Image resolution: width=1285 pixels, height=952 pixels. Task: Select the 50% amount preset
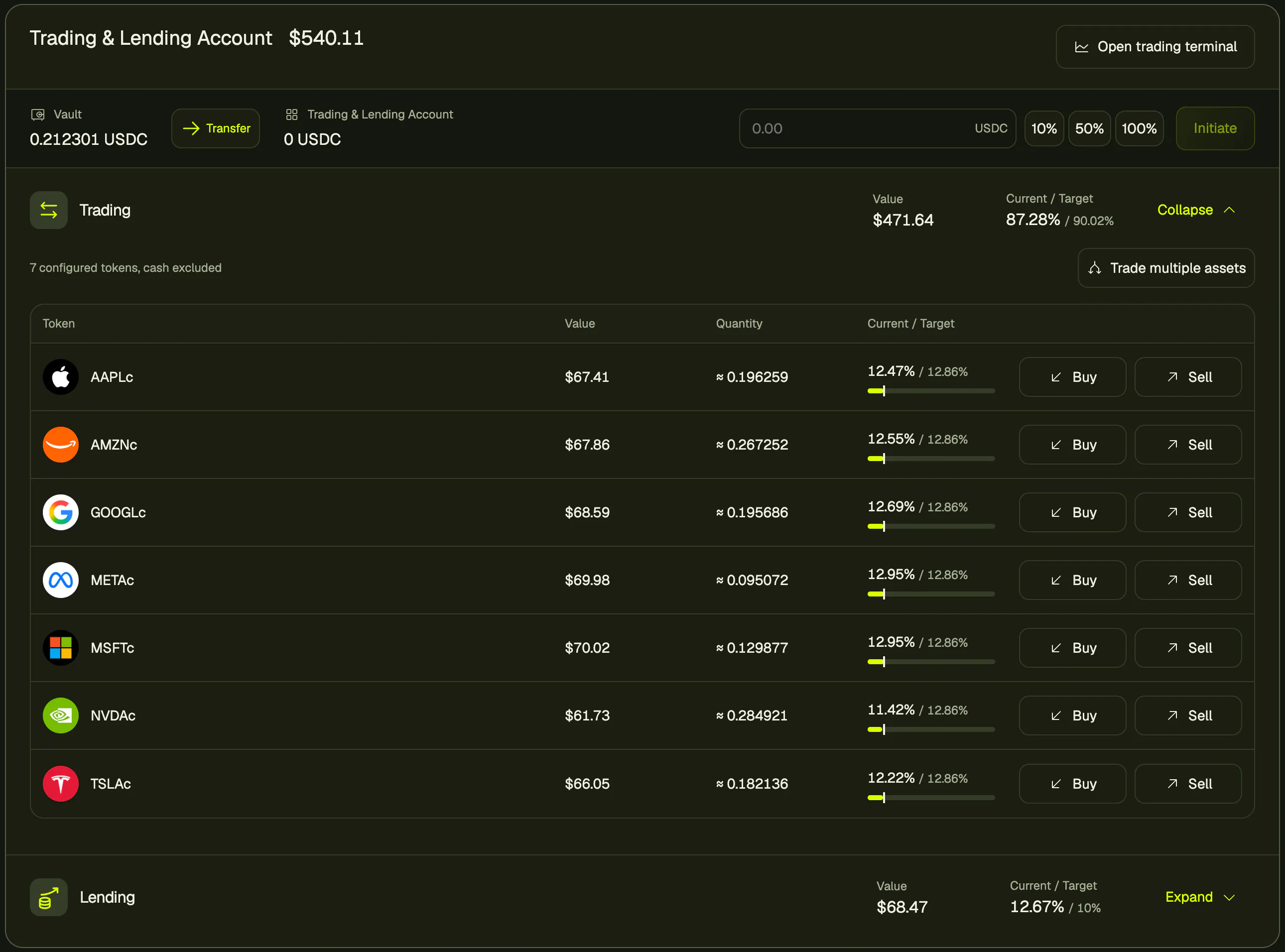click(x=1090, y=128)
